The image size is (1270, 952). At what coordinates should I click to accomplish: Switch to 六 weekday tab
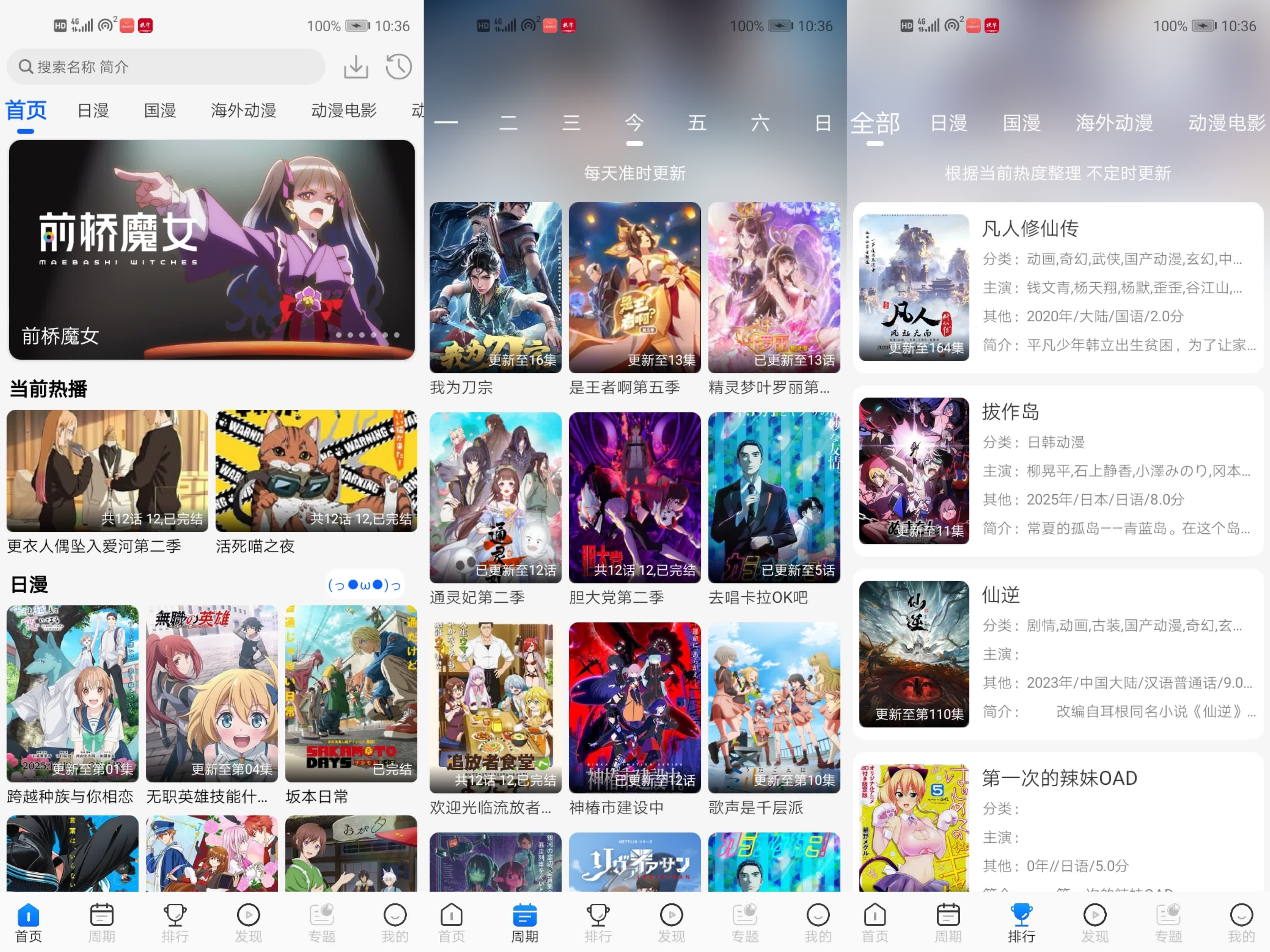(x=760, y=123)
